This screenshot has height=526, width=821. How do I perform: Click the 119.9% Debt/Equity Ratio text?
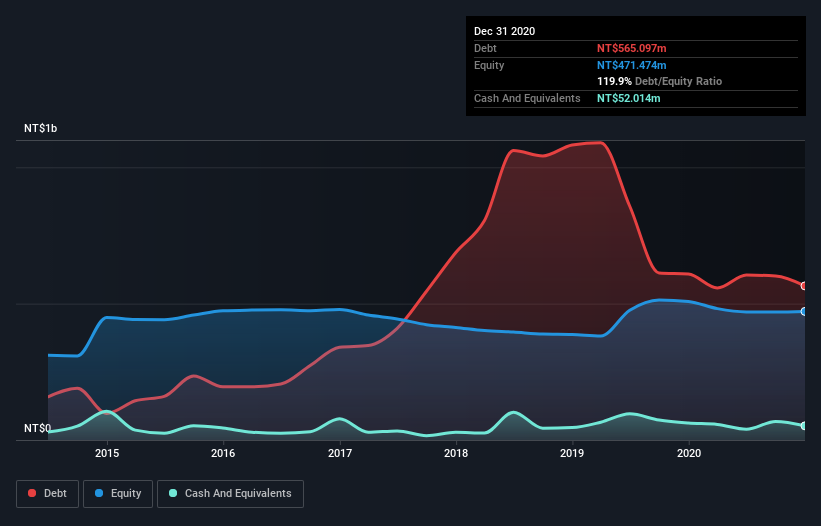coord(659,82)
